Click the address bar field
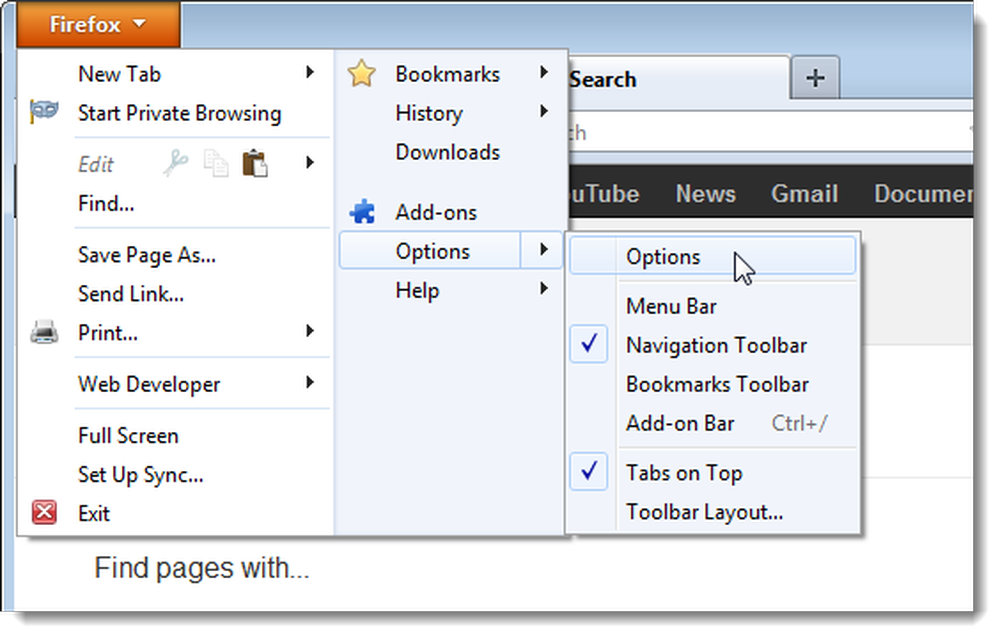1000x638 pixels. click(770, 133)
